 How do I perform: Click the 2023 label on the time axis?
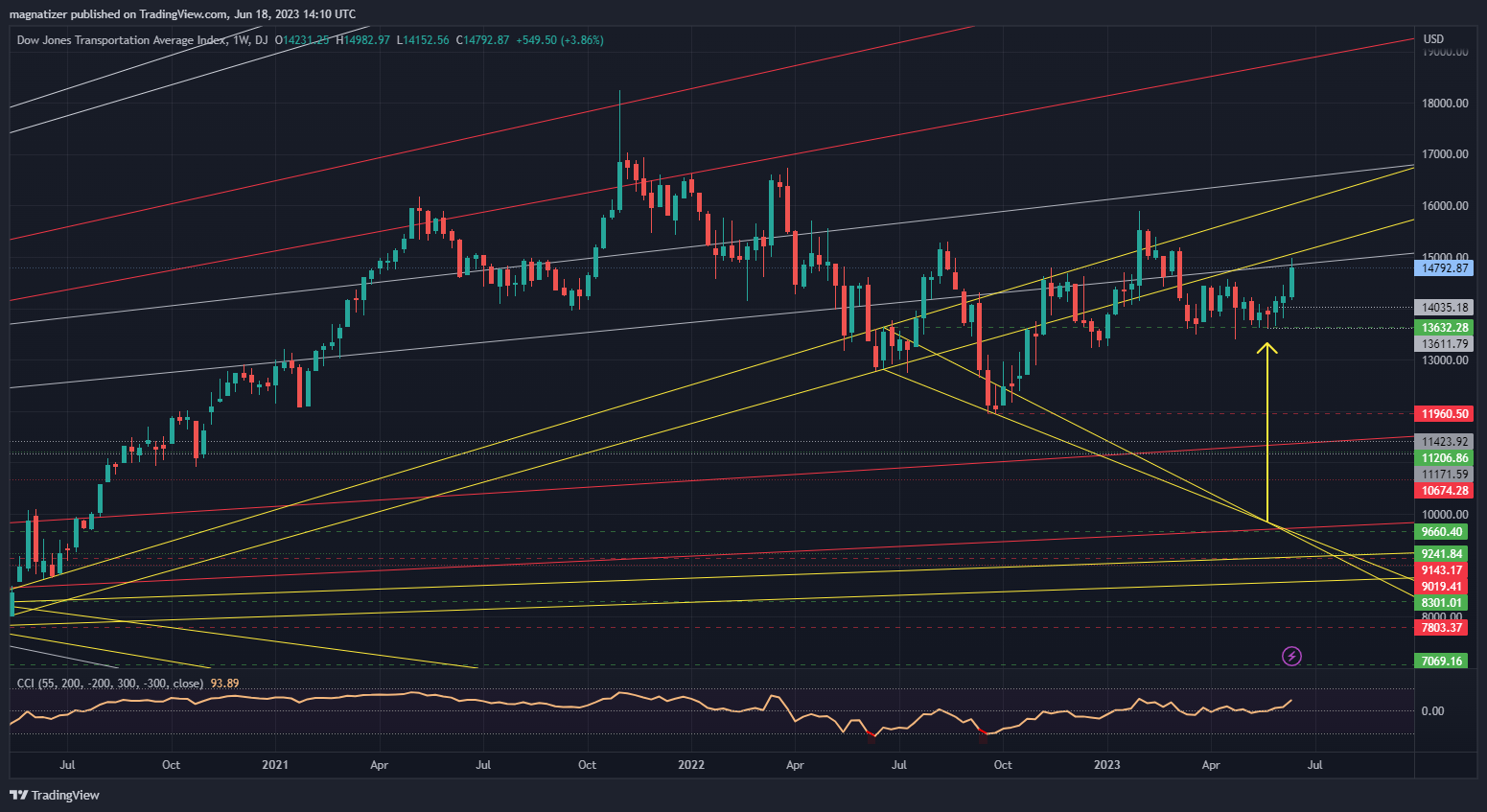pos(1107,765)
